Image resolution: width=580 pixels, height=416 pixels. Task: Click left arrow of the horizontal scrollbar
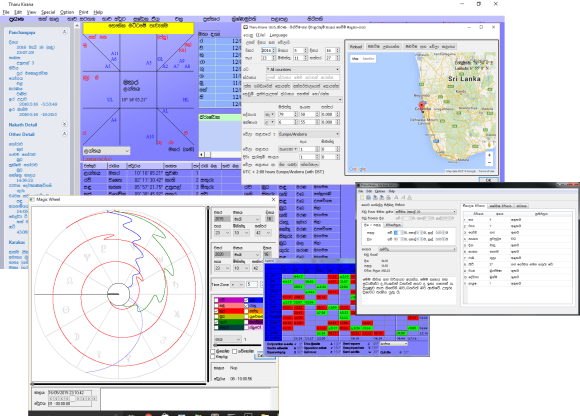click(x=202, y=155)
